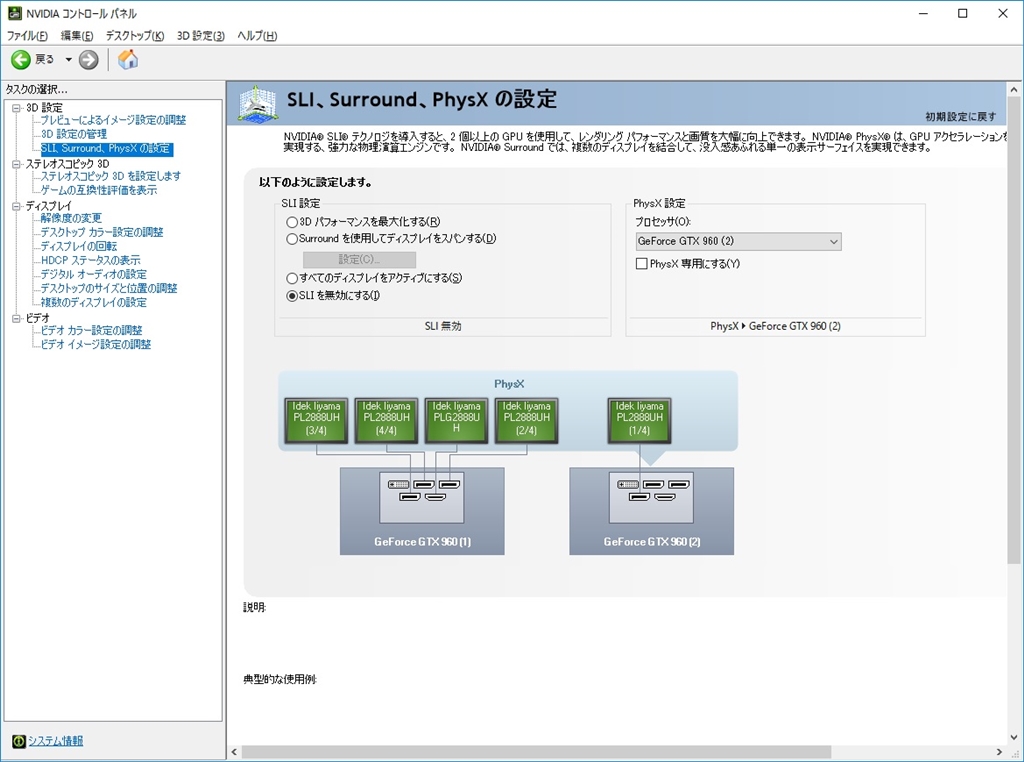This screenshot has width=1024, height=762.
Task: Click the system information icon at bottom left
Action: coord(18,741)
